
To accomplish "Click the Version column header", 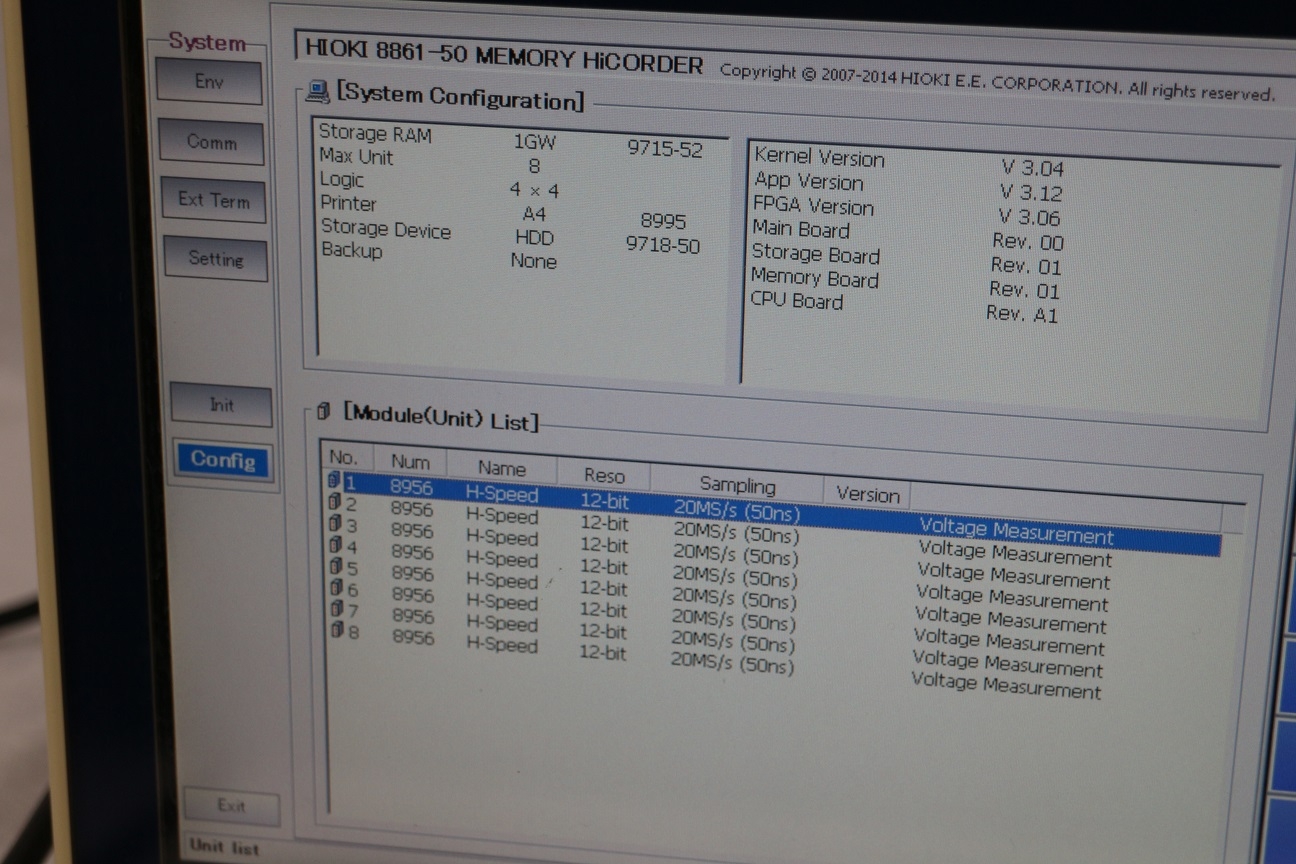I will [867, 494].
